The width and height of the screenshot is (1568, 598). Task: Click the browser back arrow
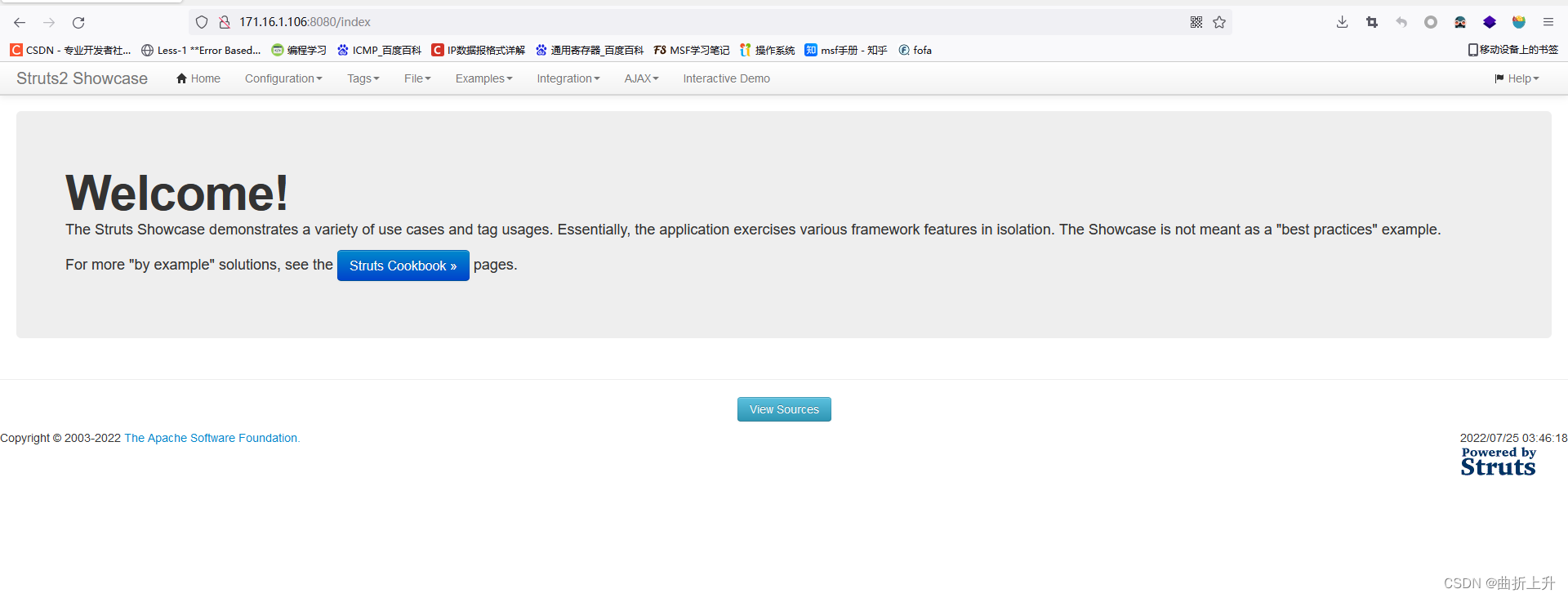tap(20, 23)
